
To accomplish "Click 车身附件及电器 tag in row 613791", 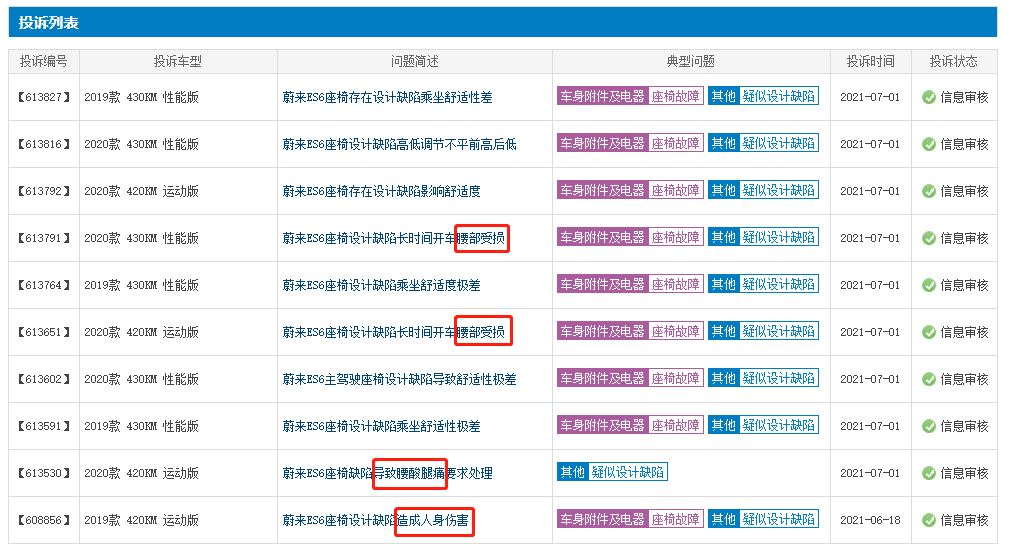I will 602,237.
